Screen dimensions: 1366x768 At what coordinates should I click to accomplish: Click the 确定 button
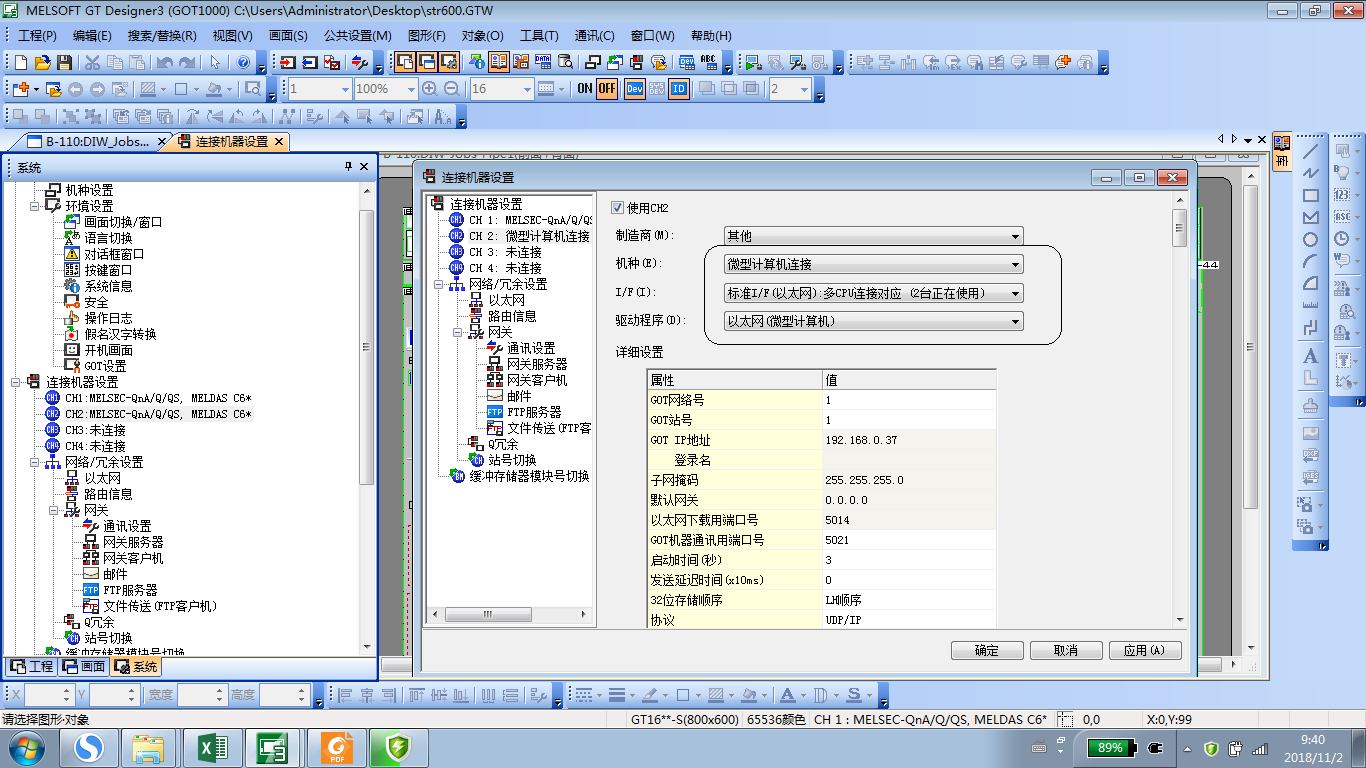pos(986,650)
